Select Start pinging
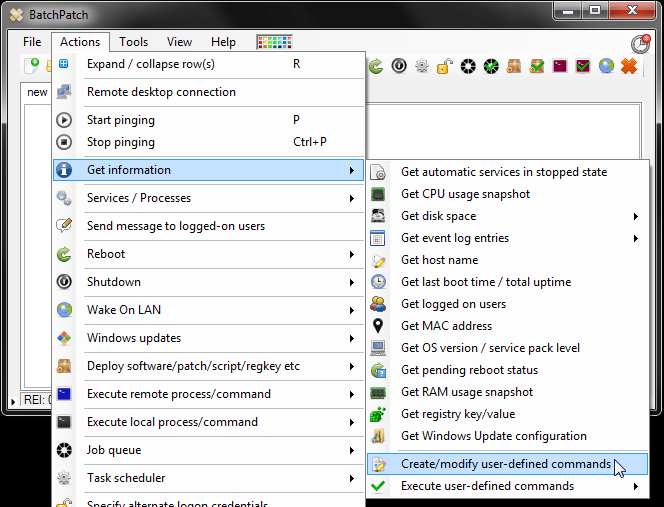This screenshot has width=664, height=507. point(208,120)
